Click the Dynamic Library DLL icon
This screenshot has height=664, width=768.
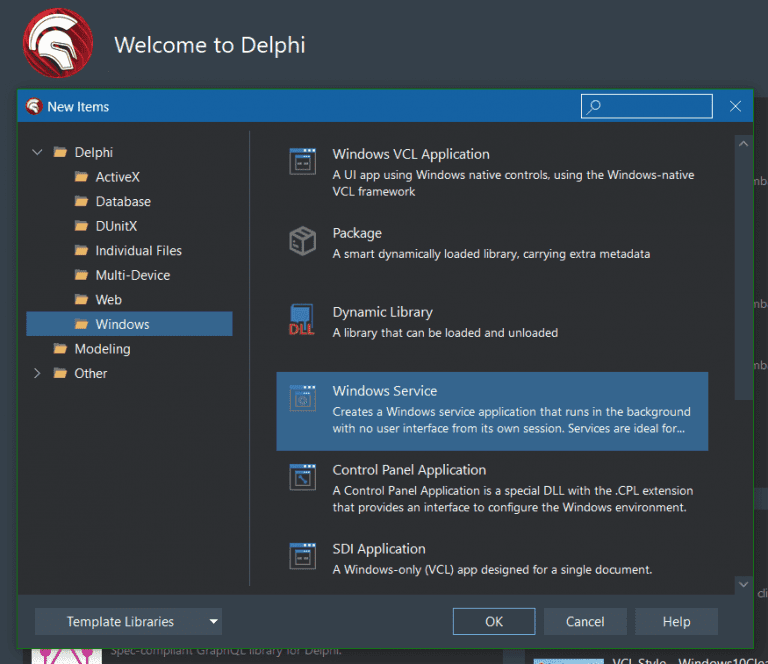pos(302,319)
